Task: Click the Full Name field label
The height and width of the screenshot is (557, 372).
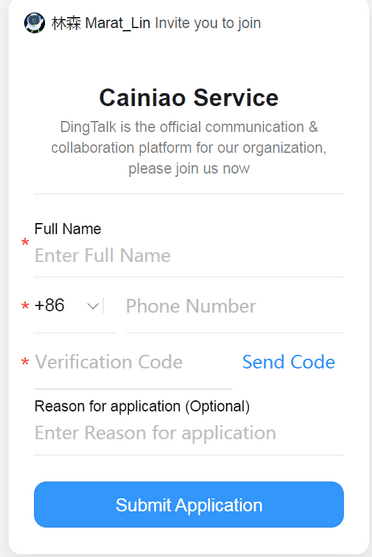Action: pyautogui.click(x=68, y=229)
